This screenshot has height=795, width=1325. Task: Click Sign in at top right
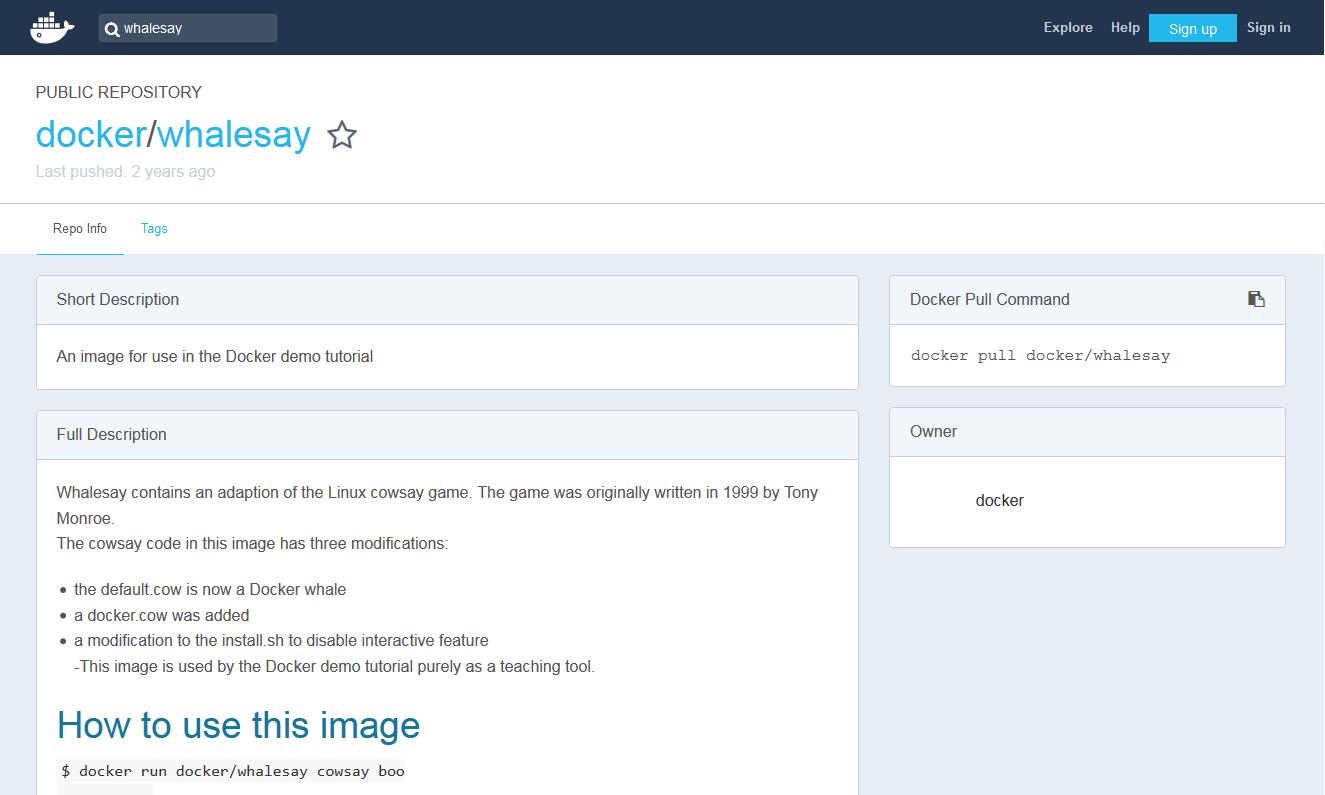point(1268,28)
